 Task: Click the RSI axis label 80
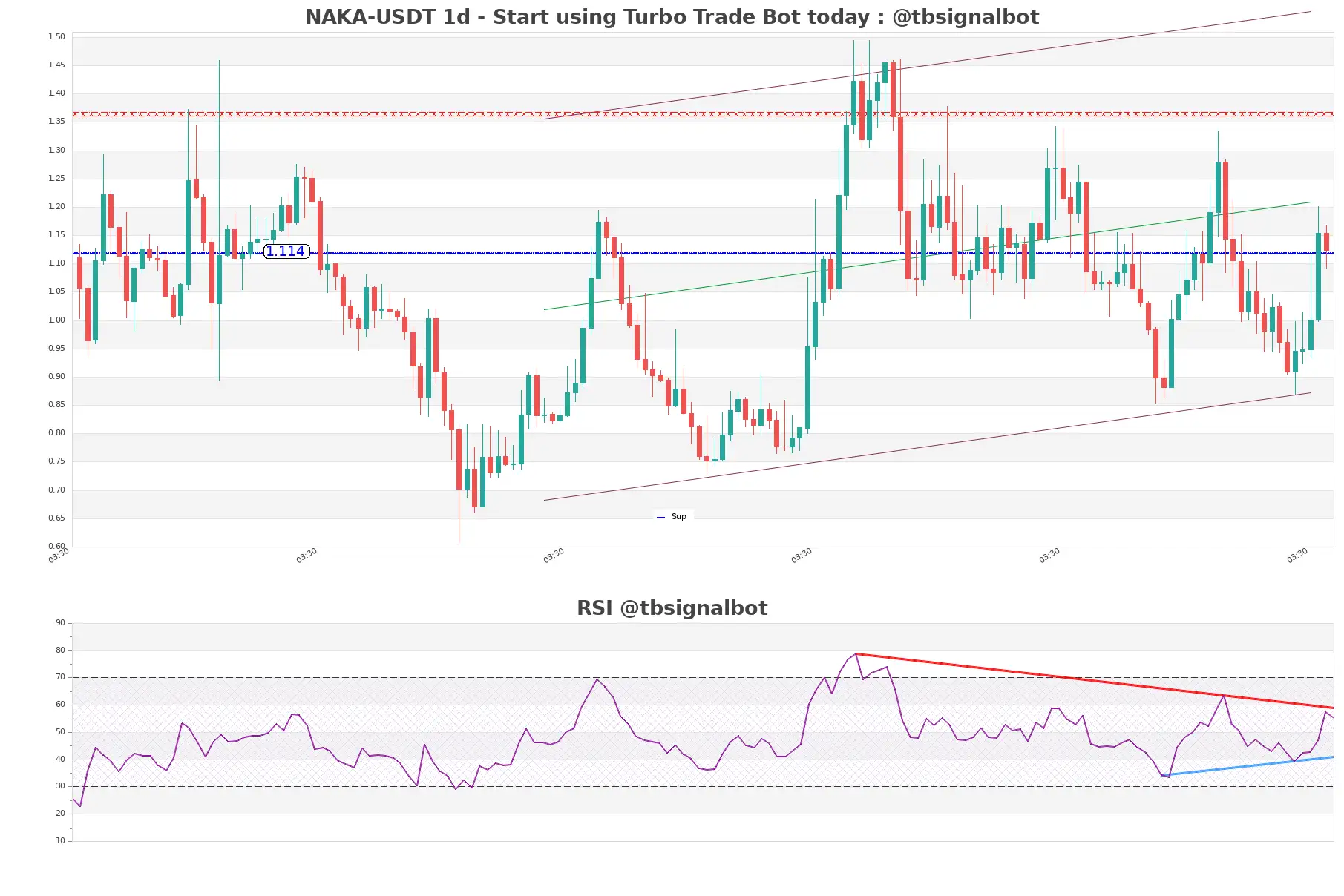(60, 650)
